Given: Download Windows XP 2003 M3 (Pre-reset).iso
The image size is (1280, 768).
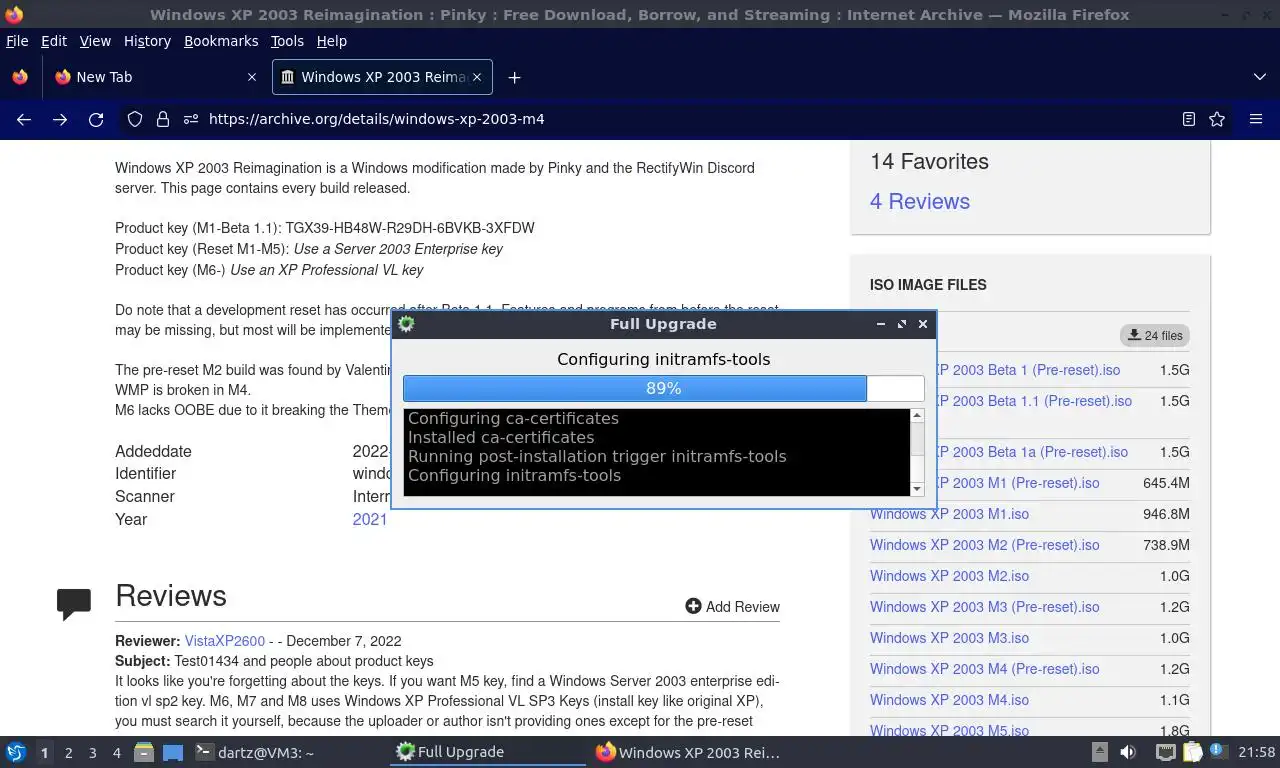Looking at the screenshot, I should coord(984,607).
